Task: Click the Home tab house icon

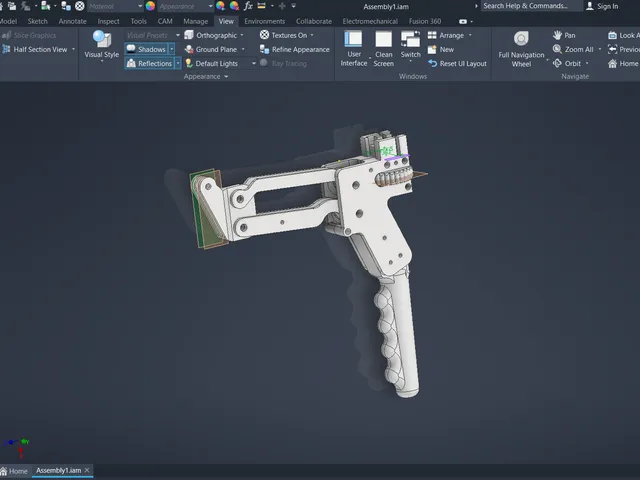Action: tap(4, 471)
